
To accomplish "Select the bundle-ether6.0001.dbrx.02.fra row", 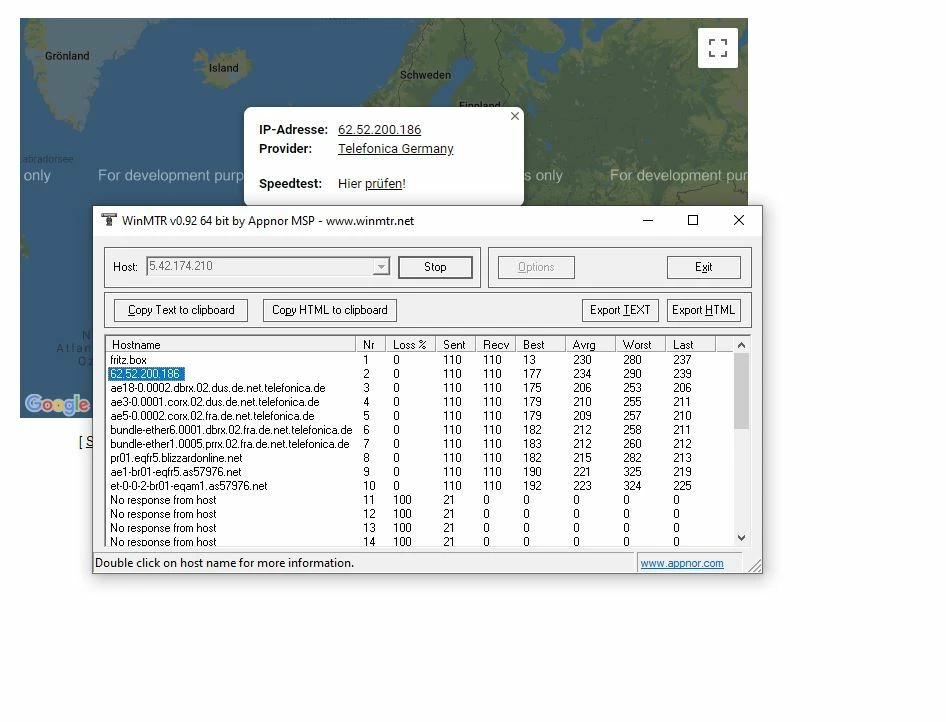I will pyautogui.click(x=419, y=429).
